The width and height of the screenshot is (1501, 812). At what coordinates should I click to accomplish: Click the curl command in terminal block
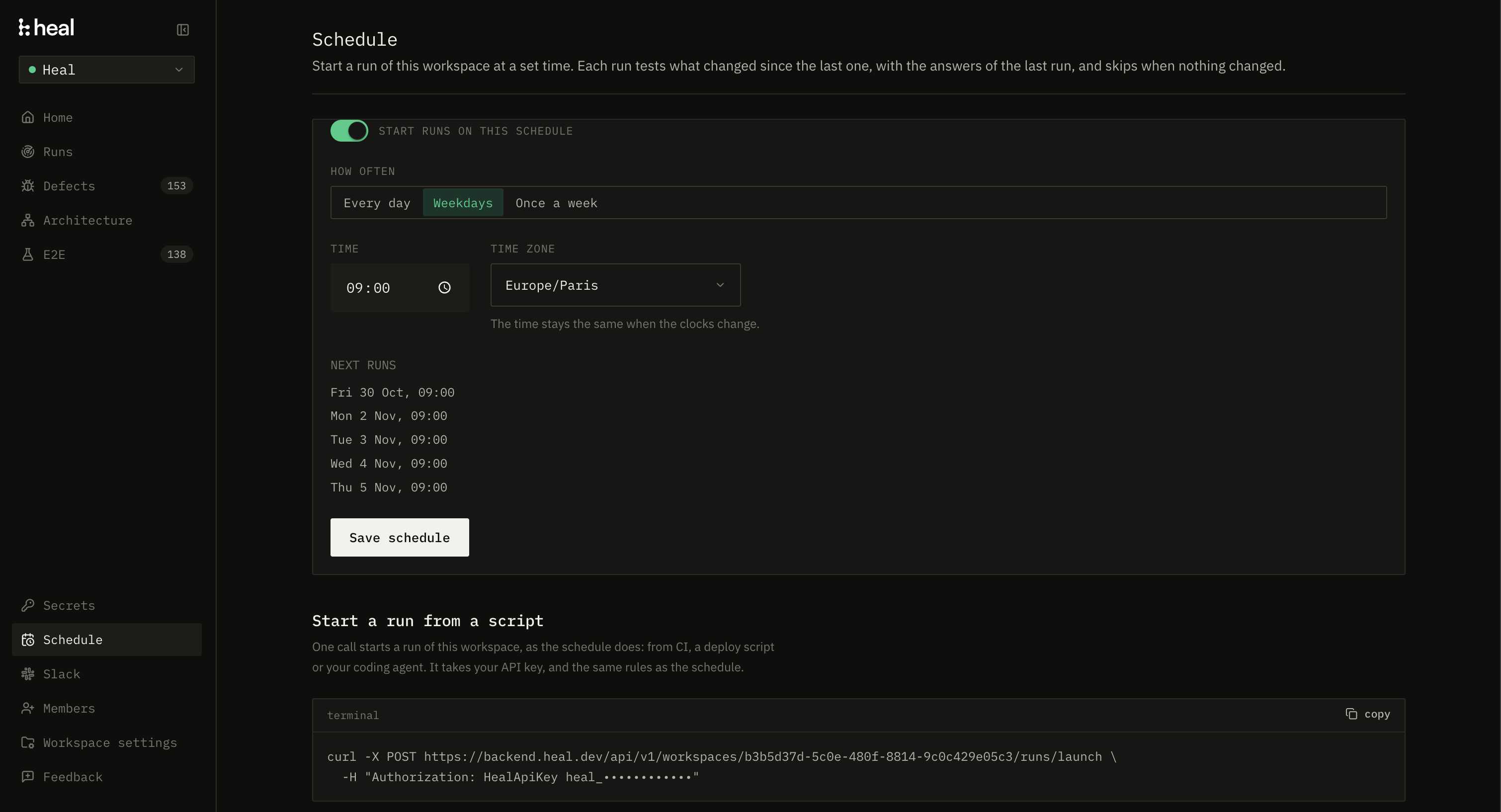coord(721,757)
